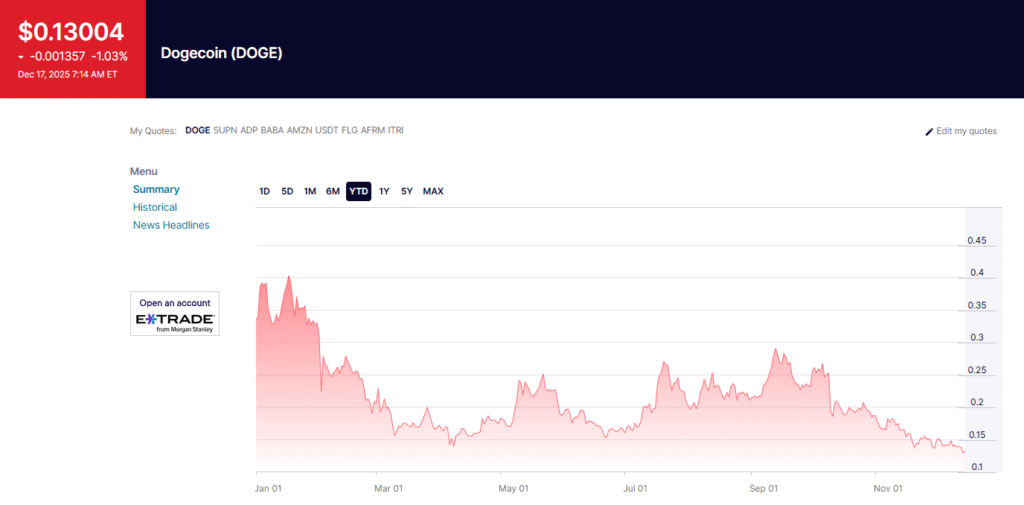This screenshot has width=1024, height=505.
Task: Click the E*TRADE logo in the ad
Action: [175, 320]
